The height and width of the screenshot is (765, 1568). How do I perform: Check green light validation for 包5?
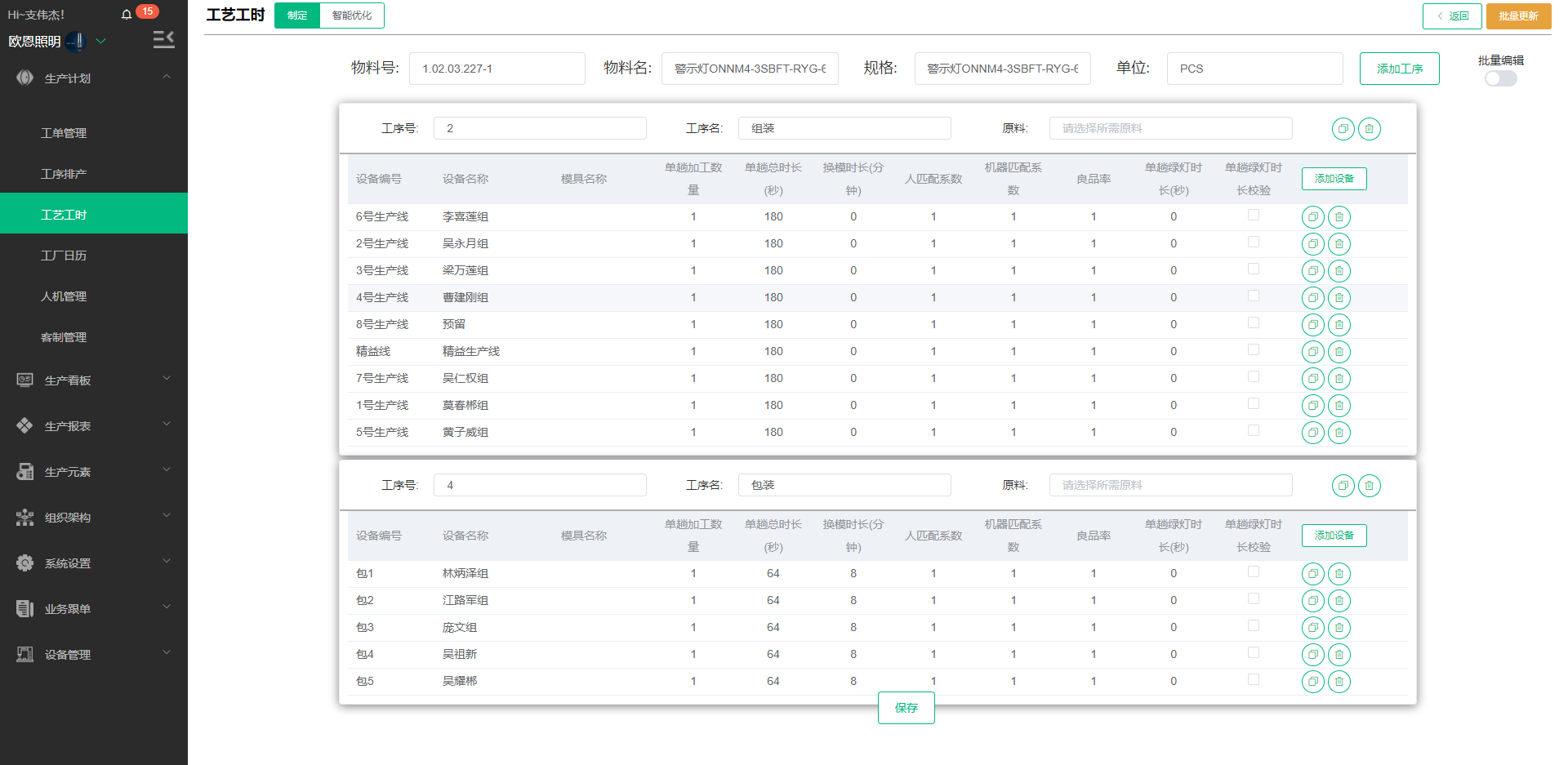pyautogui.click(x=1254, y=679)
